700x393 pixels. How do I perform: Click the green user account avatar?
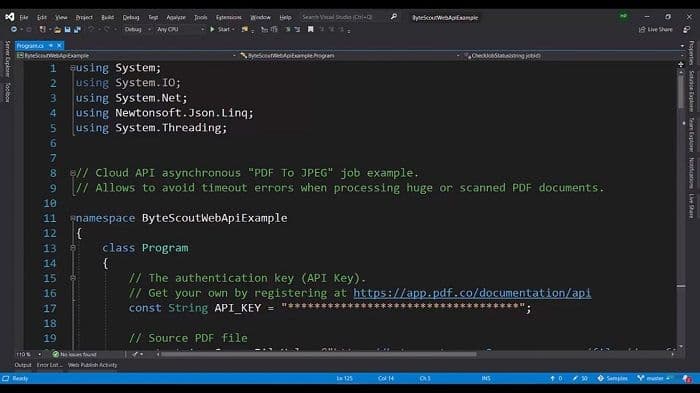click(624, 17)
